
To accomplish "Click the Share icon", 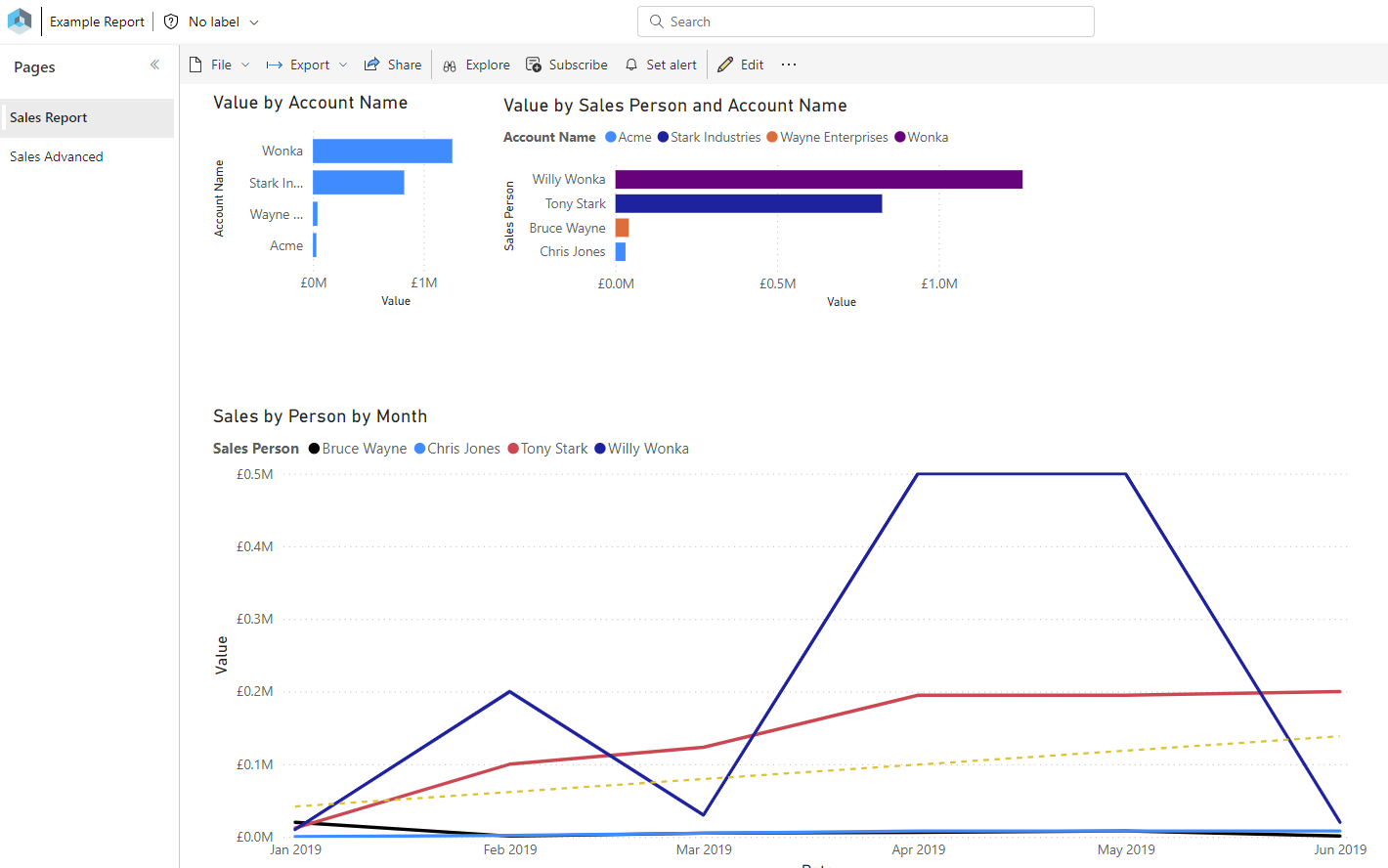I will click(x=371, y=65).
